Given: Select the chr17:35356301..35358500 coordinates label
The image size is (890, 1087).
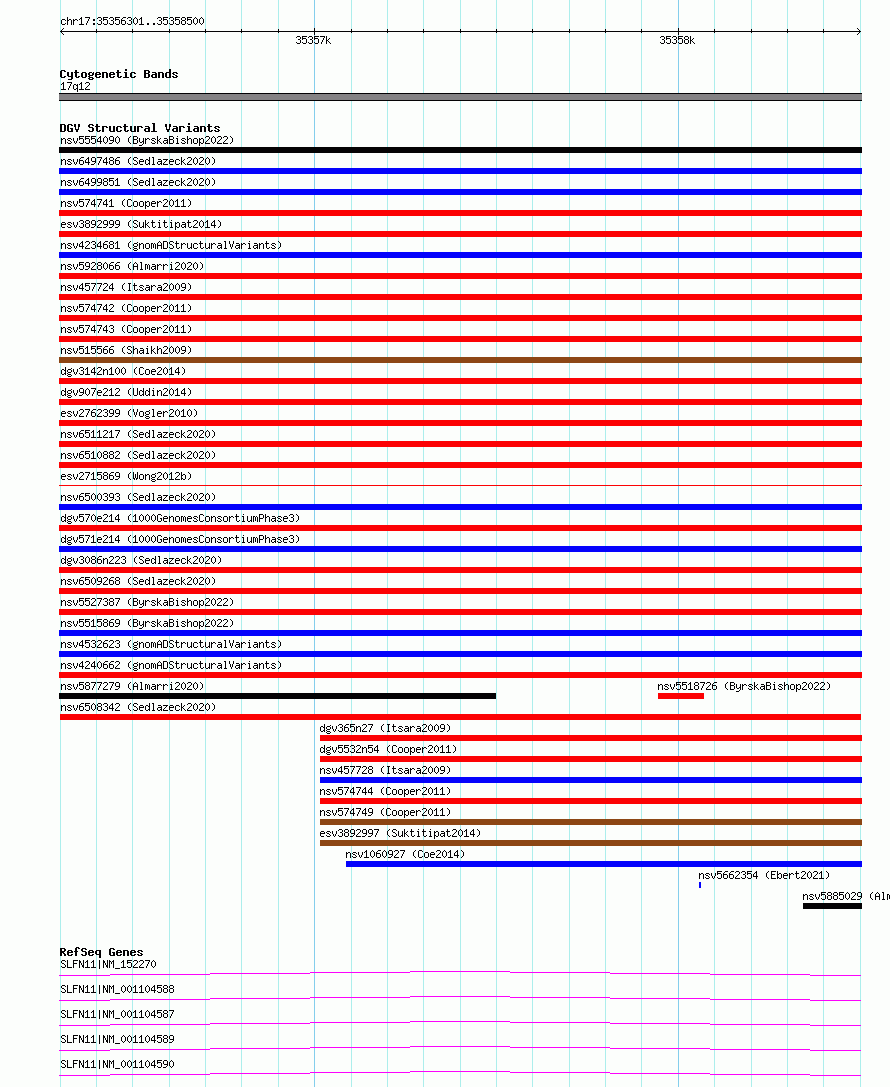Looking at the screenshot, I should (x=132, y=21).
